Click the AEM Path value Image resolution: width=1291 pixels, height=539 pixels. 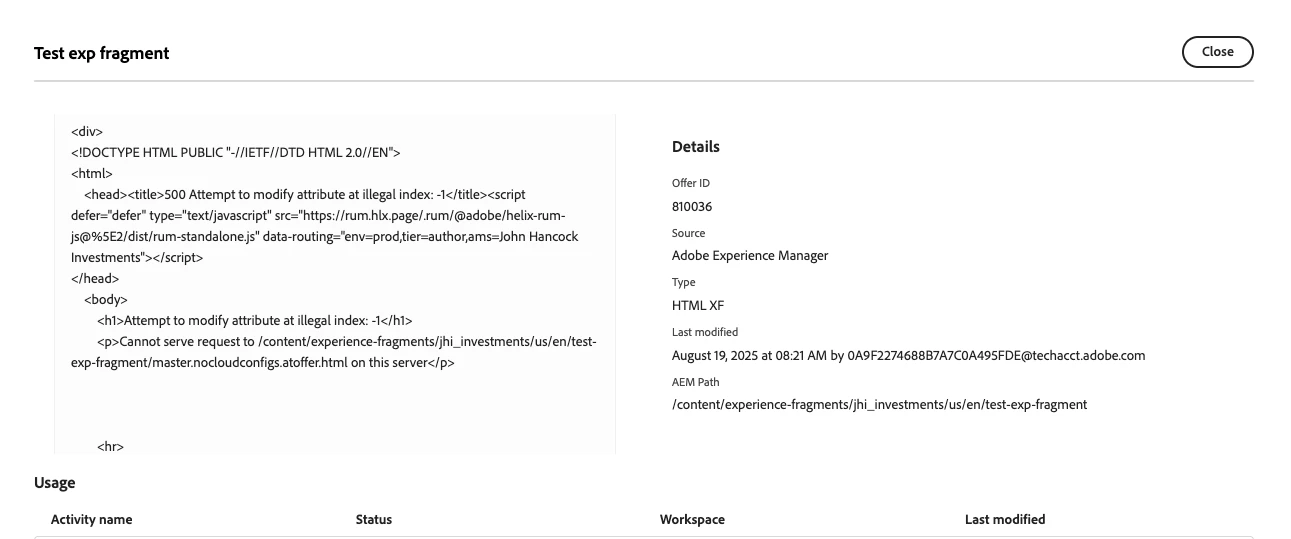[x=879, y=404]
